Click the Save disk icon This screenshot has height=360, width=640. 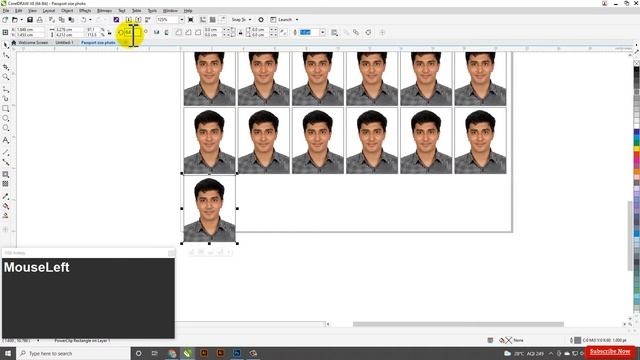pos(30,20)
